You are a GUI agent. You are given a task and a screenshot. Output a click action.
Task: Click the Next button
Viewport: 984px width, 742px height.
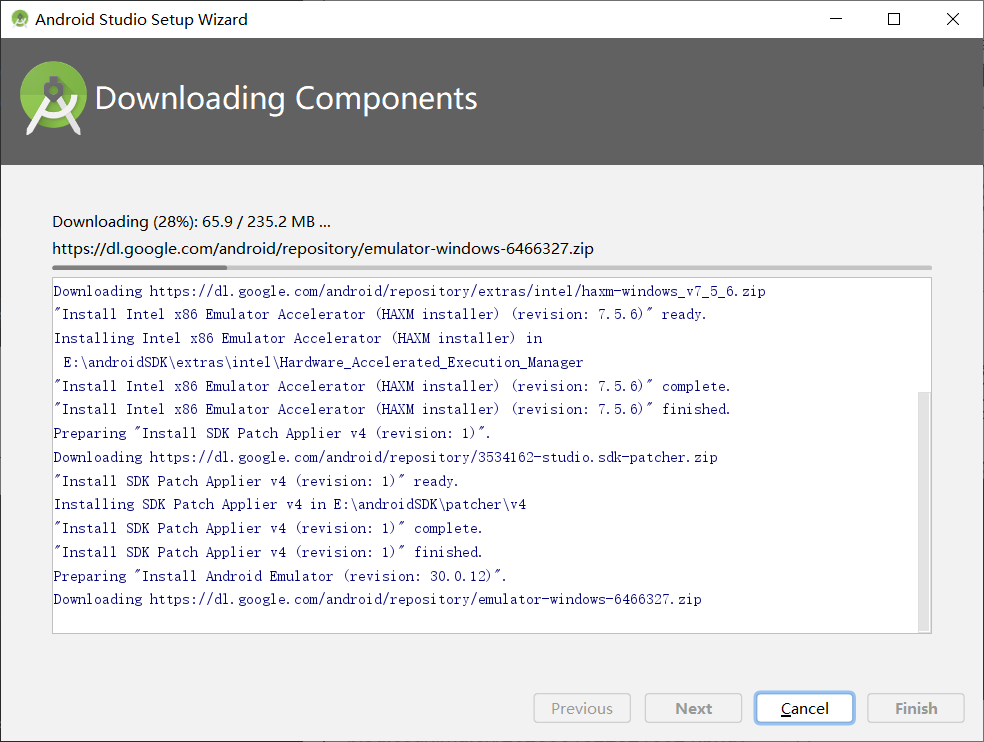coord(693,708)
